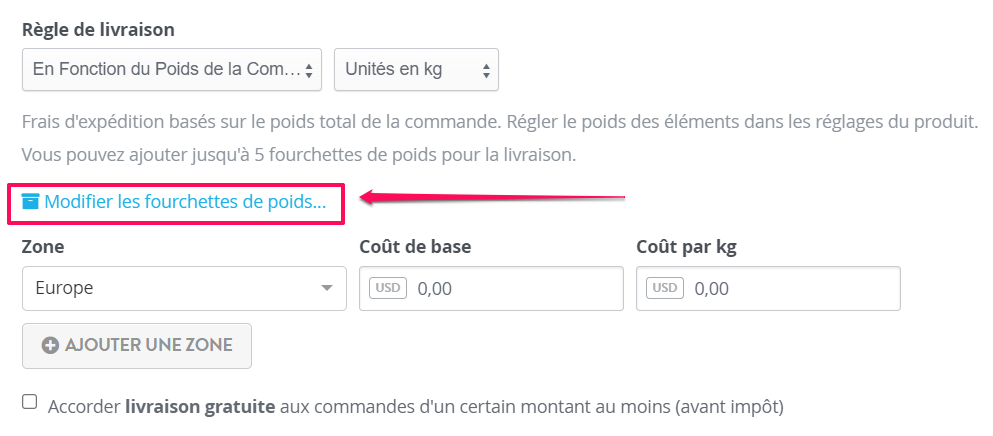Click the up-down arrows of Unités en kg

[x=486, y=70]
